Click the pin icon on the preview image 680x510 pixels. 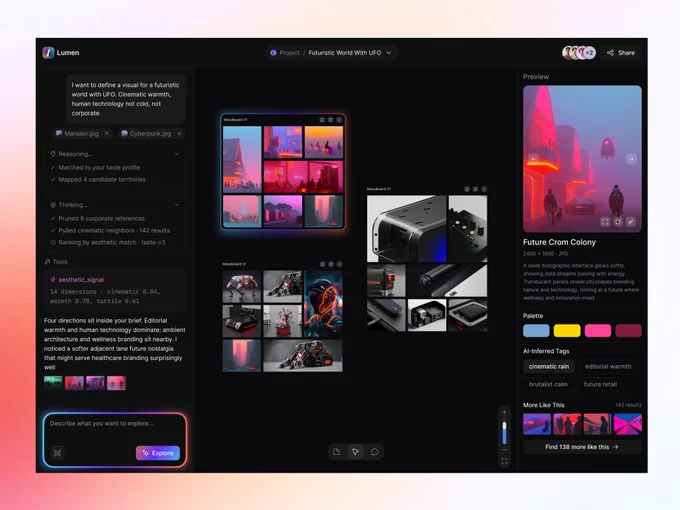point(631,222)
